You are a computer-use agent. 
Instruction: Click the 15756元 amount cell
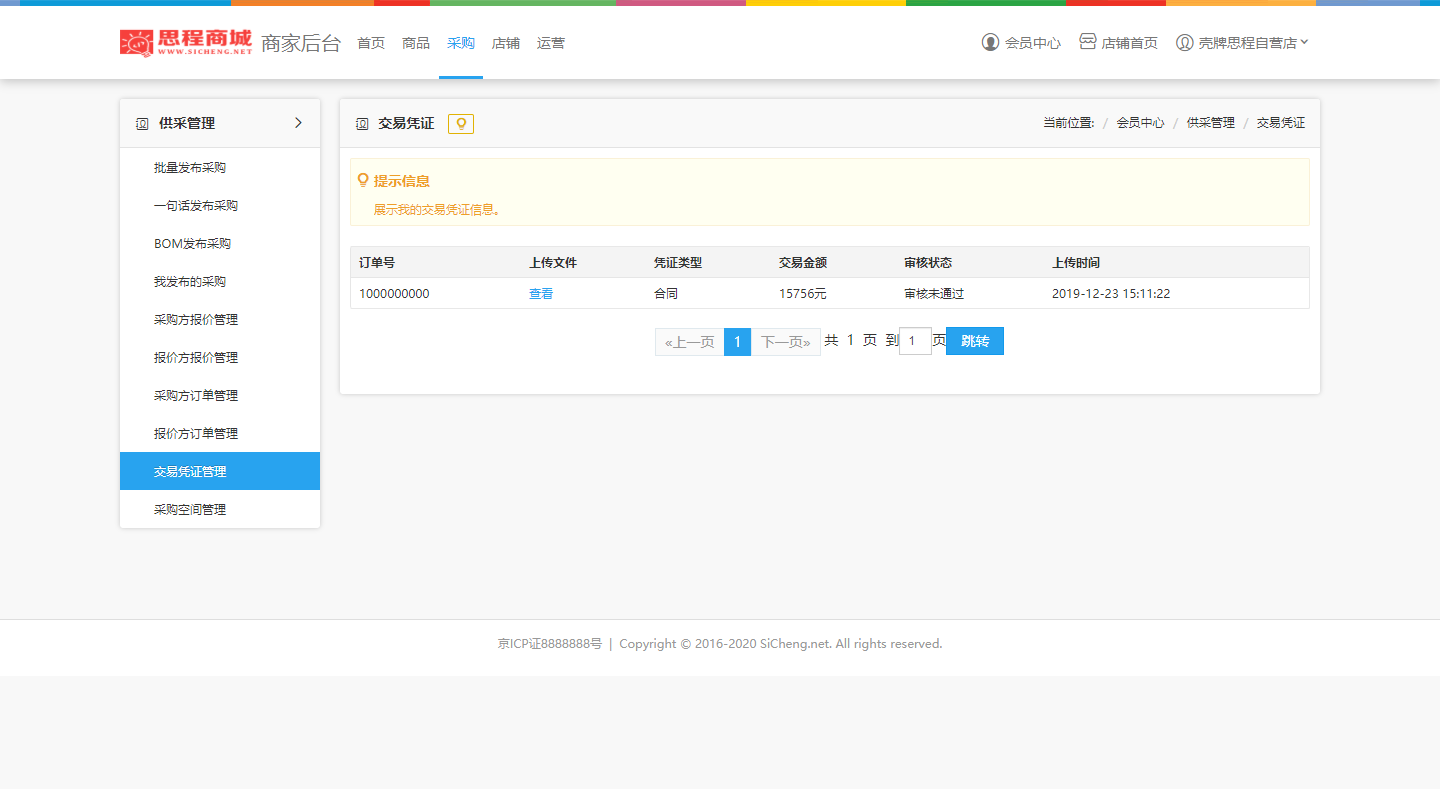click(803, 294)
